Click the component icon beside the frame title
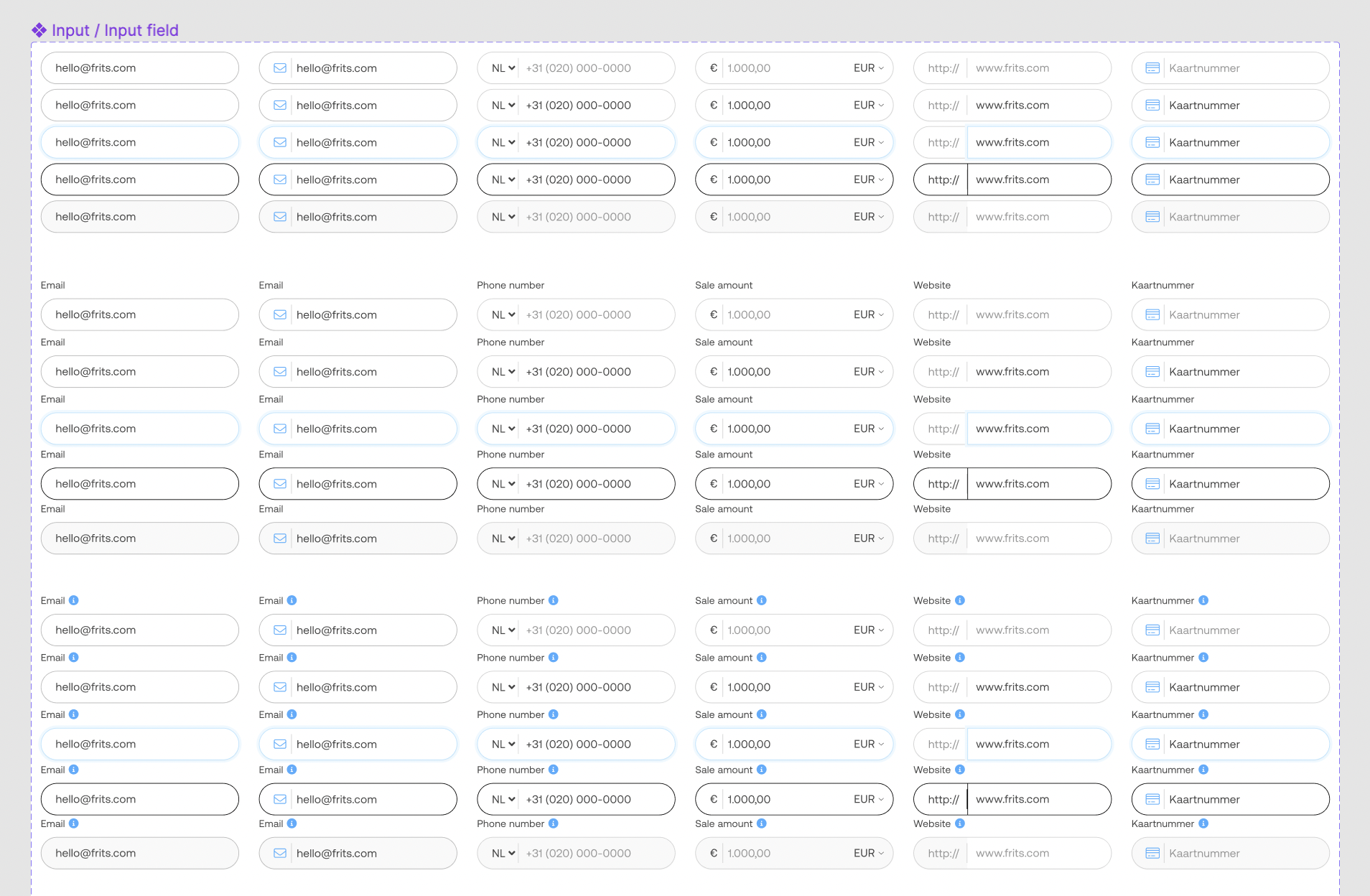1370x896 pixels. click(39, 30)
